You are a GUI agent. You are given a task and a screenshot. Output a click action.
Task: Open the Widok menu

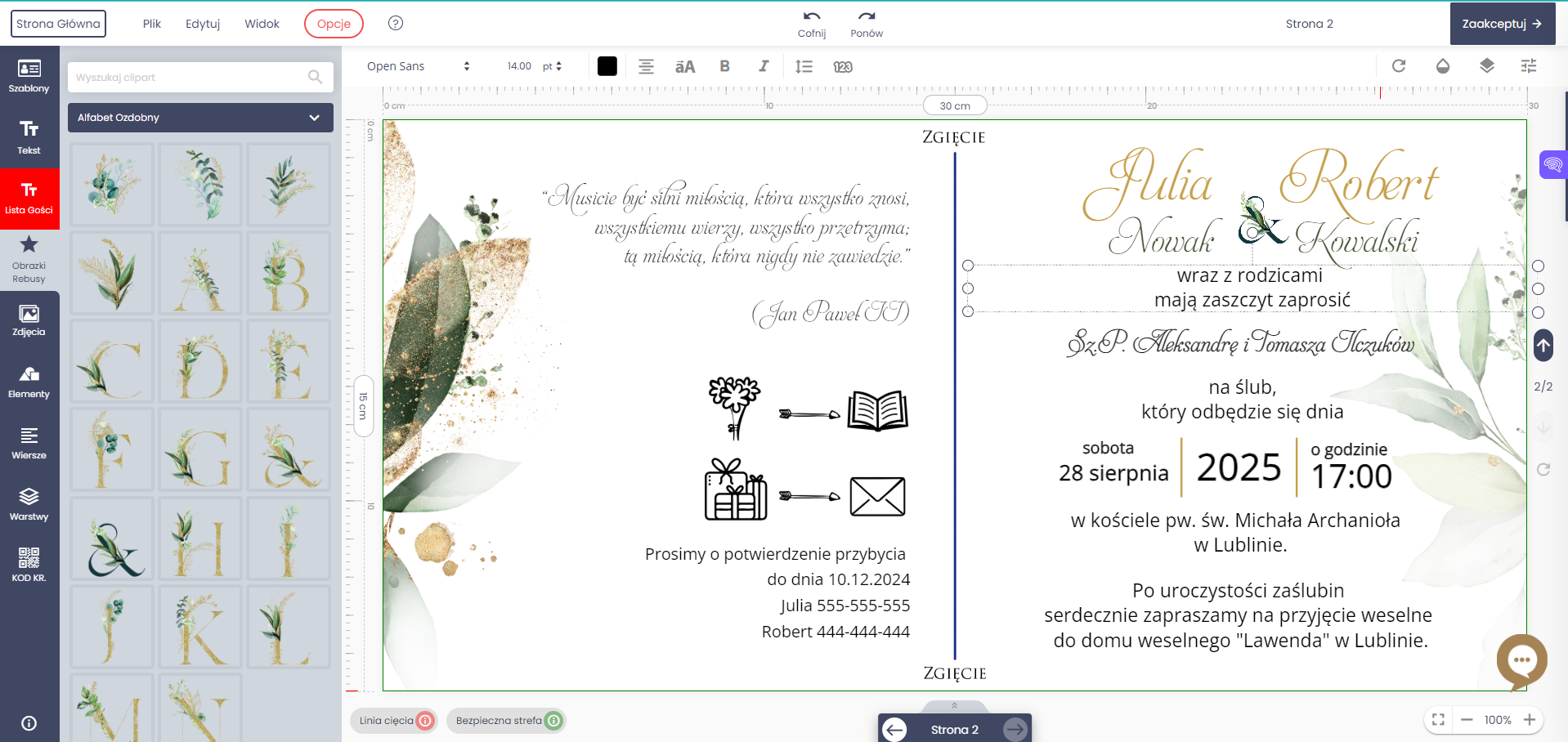(x=262, y=24)
